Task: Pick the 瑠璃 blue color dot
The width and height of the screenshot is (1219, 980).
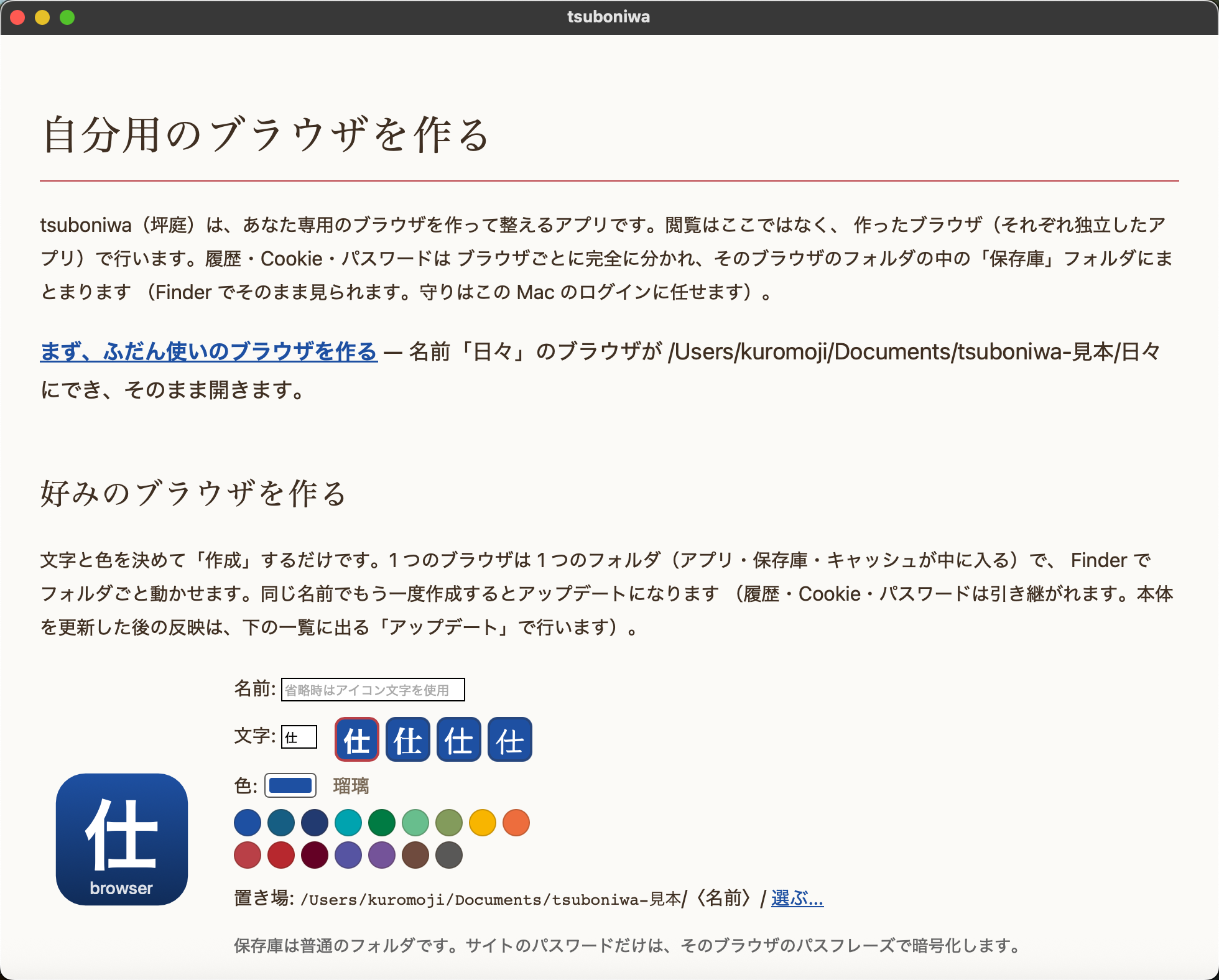Action: click(248, 823)
